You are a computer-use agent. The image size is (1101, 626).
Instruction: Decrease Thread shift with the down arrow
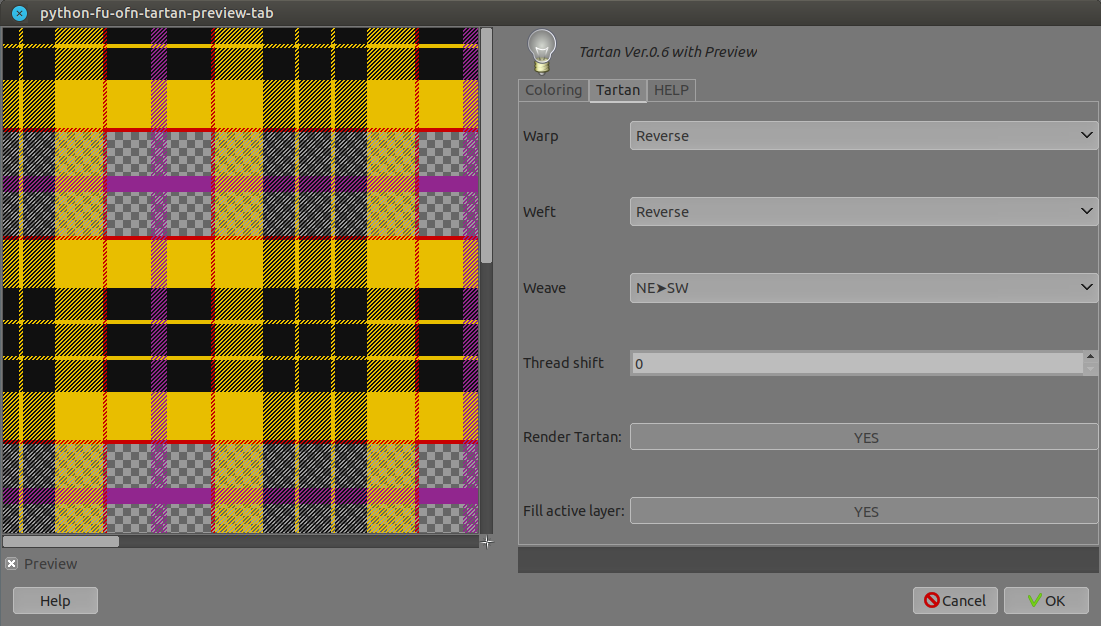pyautogui.click(x=1090, y=369)
